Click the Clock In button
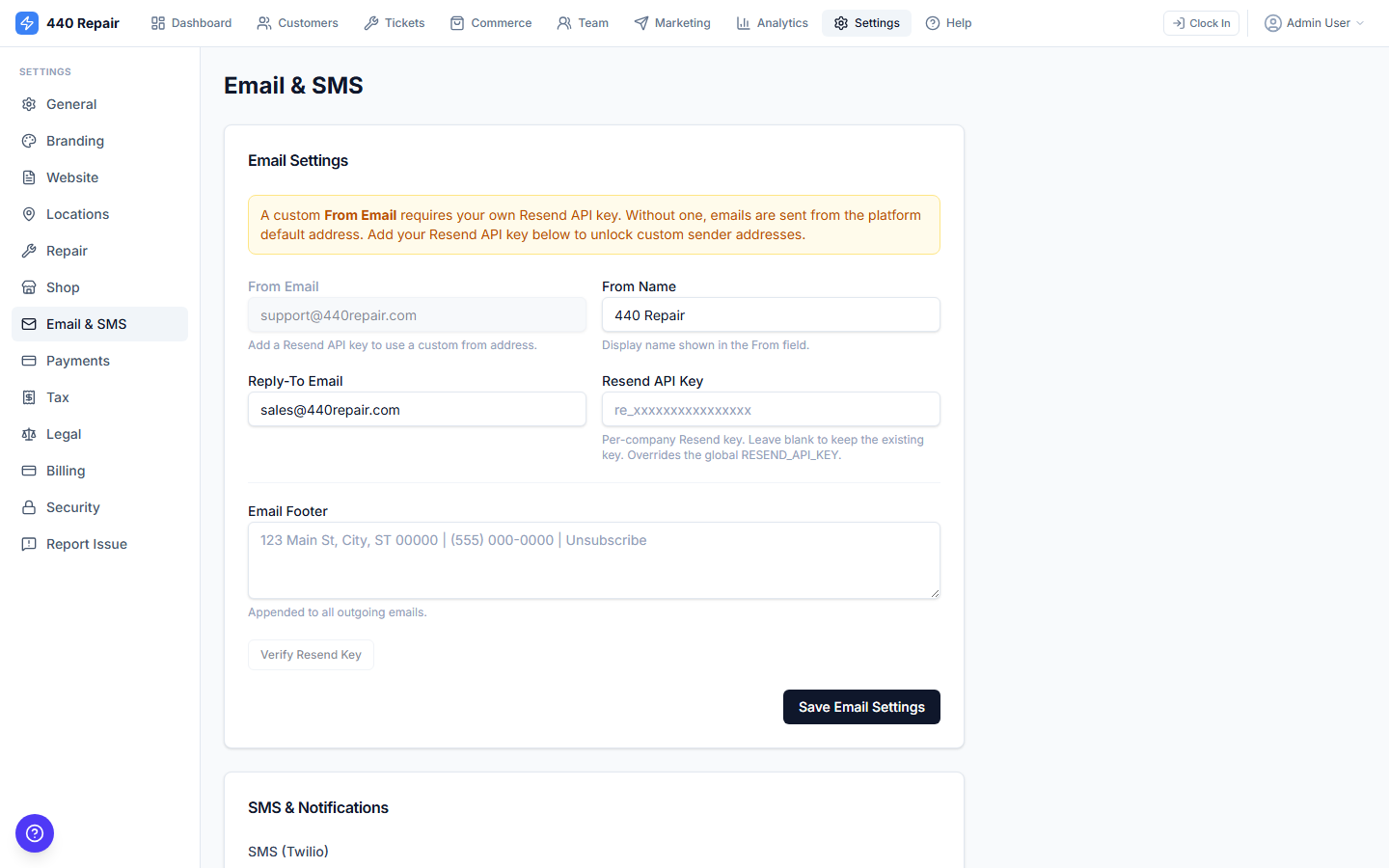The width and height of the screenshot is (1389, 868). pyautogui.click(x=1201, y=22)
